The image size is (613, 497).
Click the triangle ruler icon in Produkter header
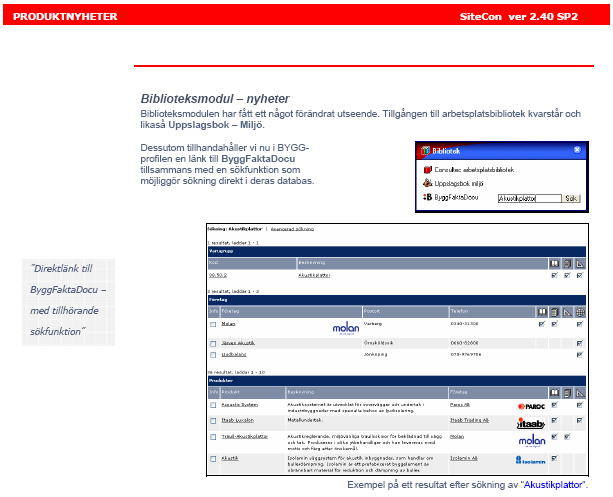click(580, 393)
